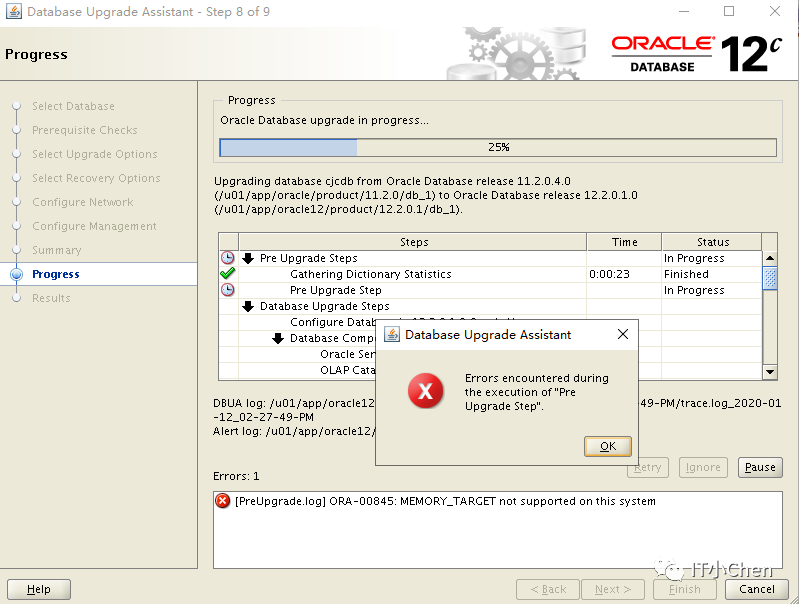Screen dimensions: 799x604
Task: Click the Gathering Dictionary Statistics row text
Action: click(x=370, y=274)
